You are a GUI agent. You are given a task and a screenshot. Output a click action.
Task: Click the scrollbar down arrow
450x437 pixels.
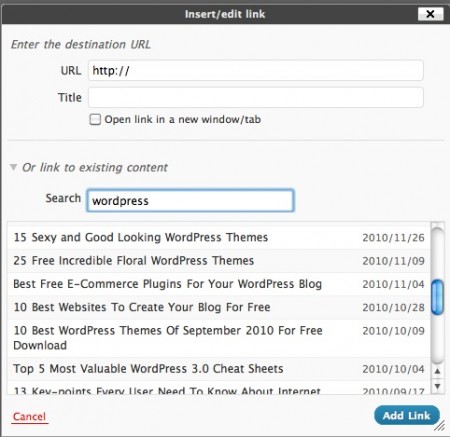438,386
